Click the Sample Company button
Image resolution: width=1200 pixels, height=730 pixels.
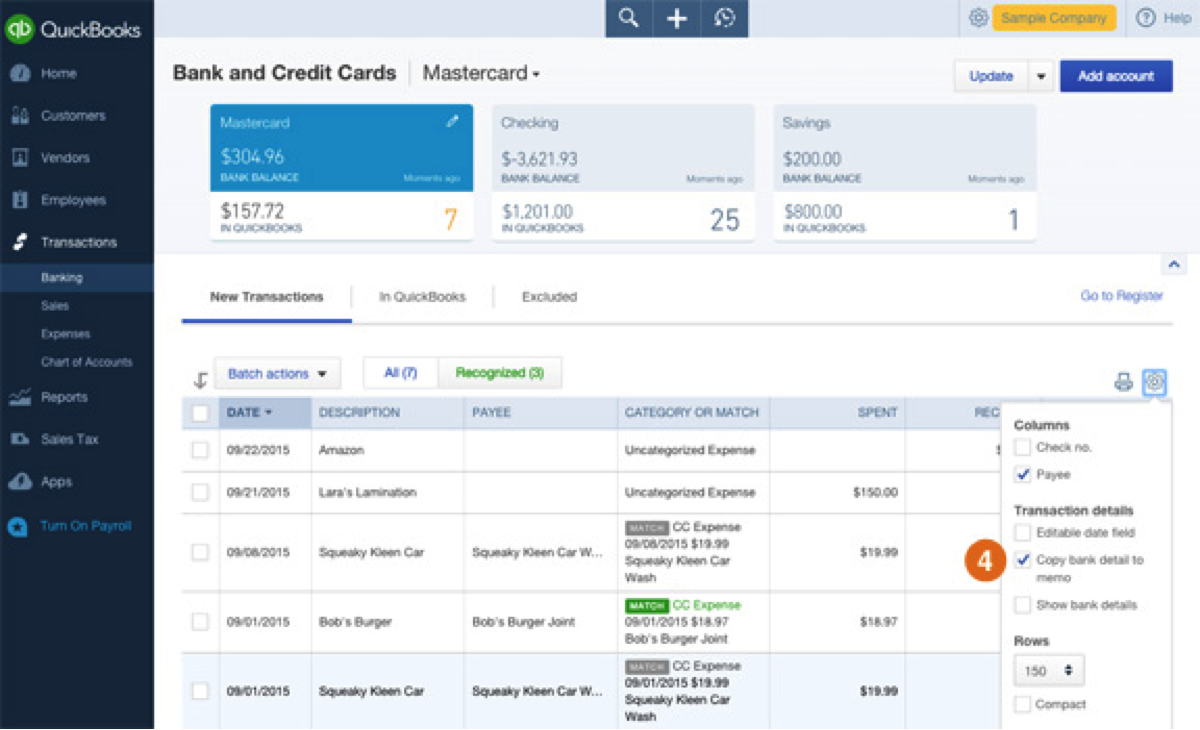pos(1054,18)
